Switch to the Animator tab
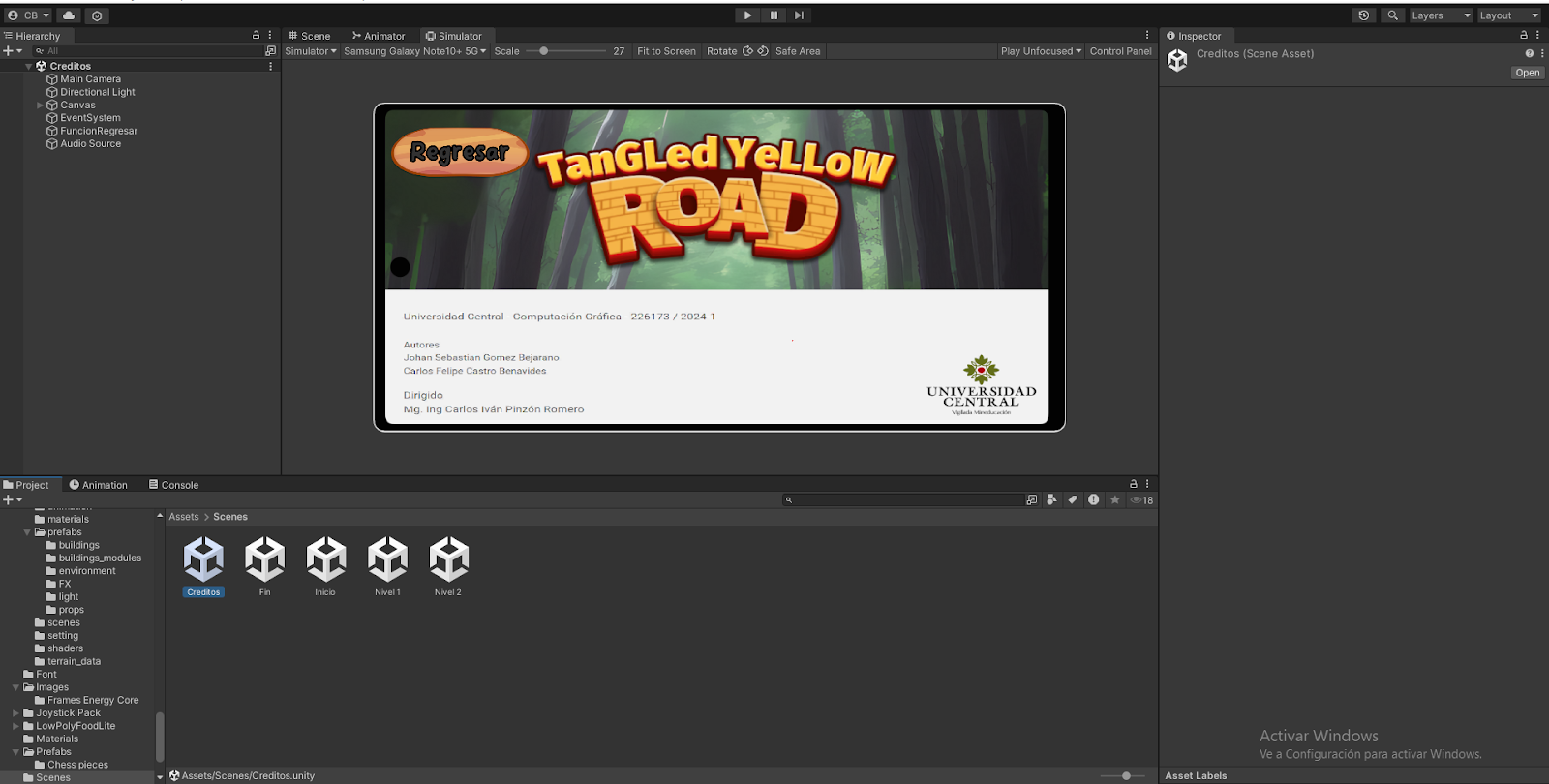This screenshot has height=784, width=1549. [379, 36]
